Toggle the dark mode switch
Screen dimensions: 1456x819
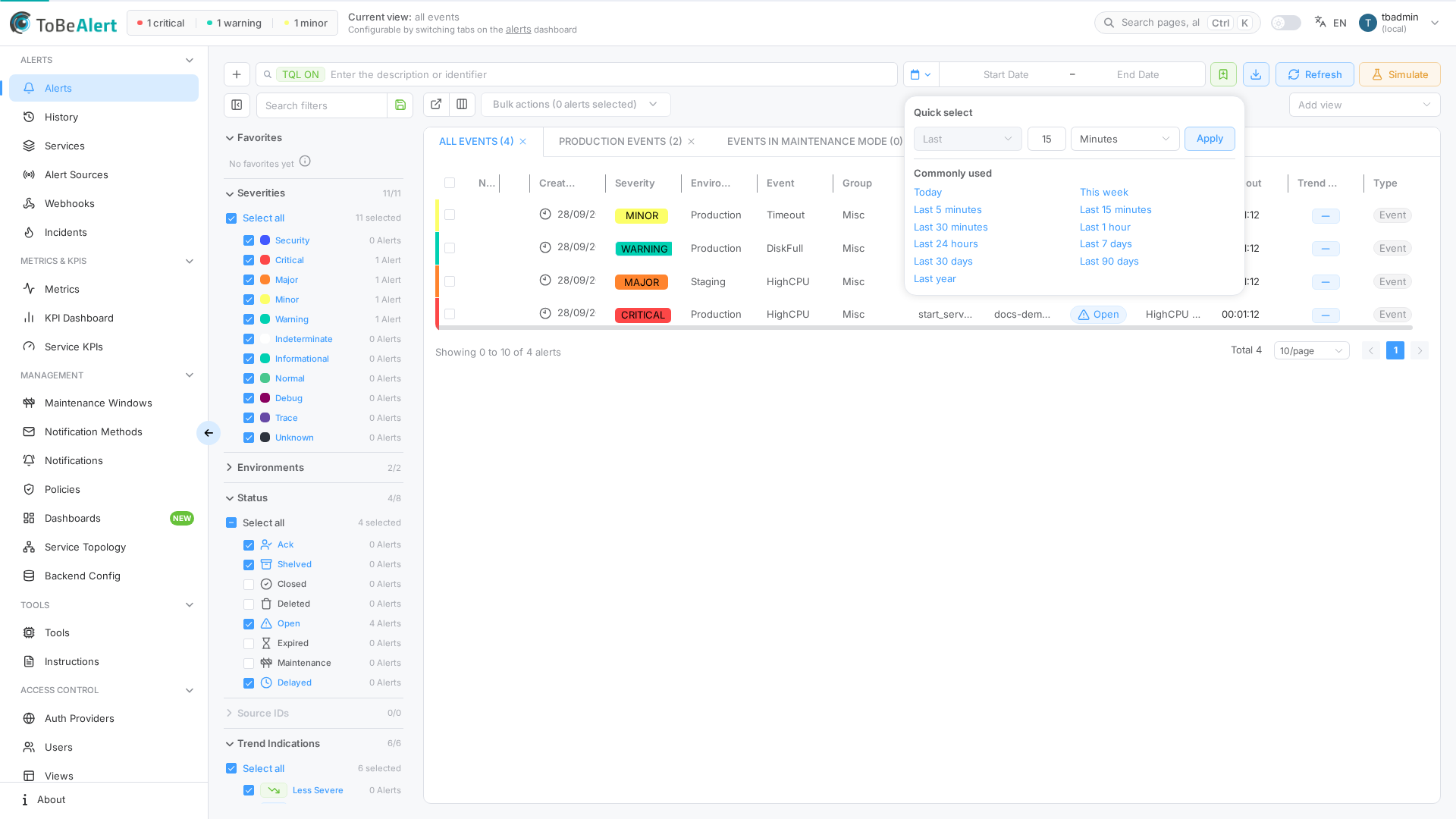tap(1285, 23)
